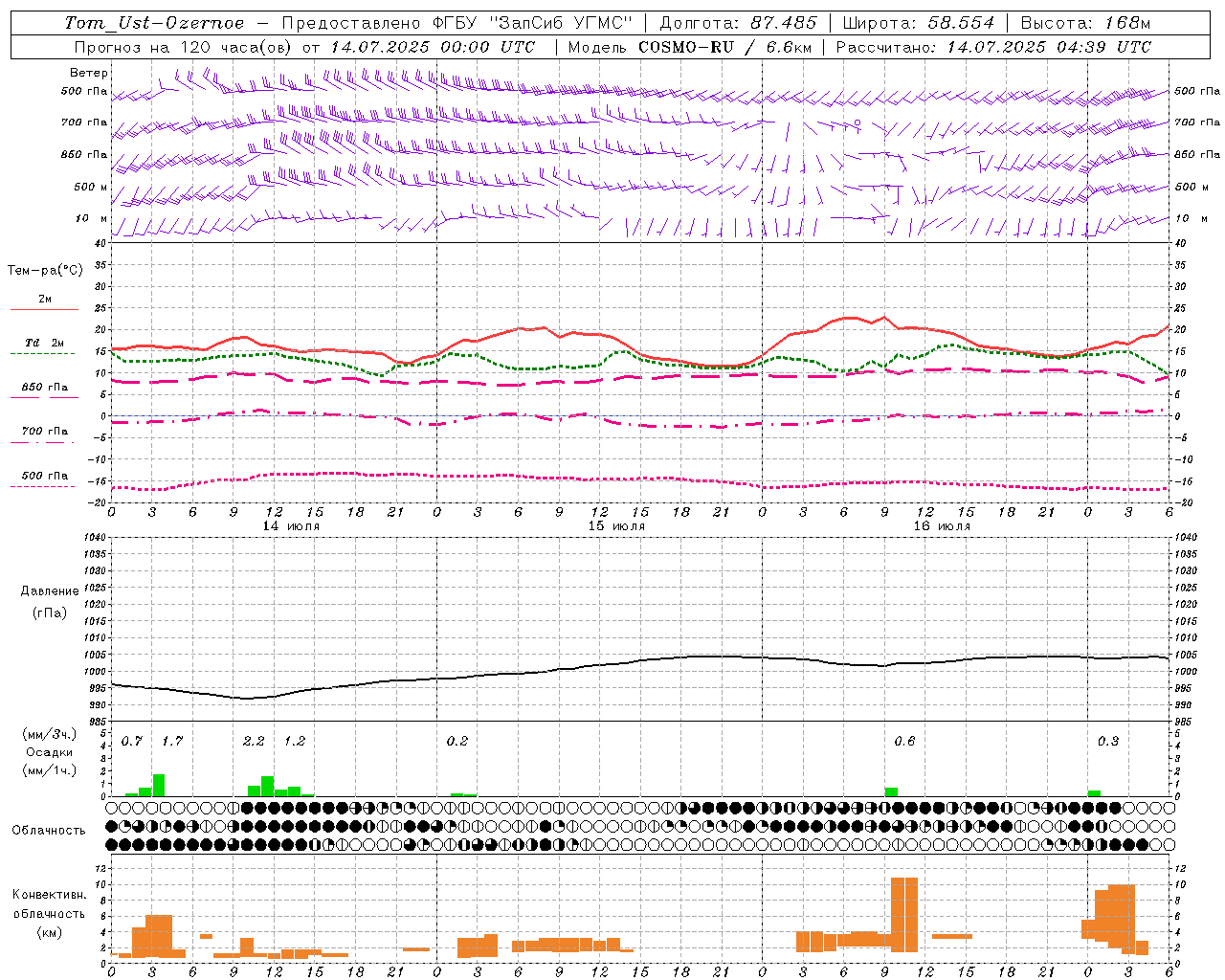
Task: Click the calculated time 14.07.2025 04:39 UTC
Action: pyautogui.click(x=1049, y=47)
